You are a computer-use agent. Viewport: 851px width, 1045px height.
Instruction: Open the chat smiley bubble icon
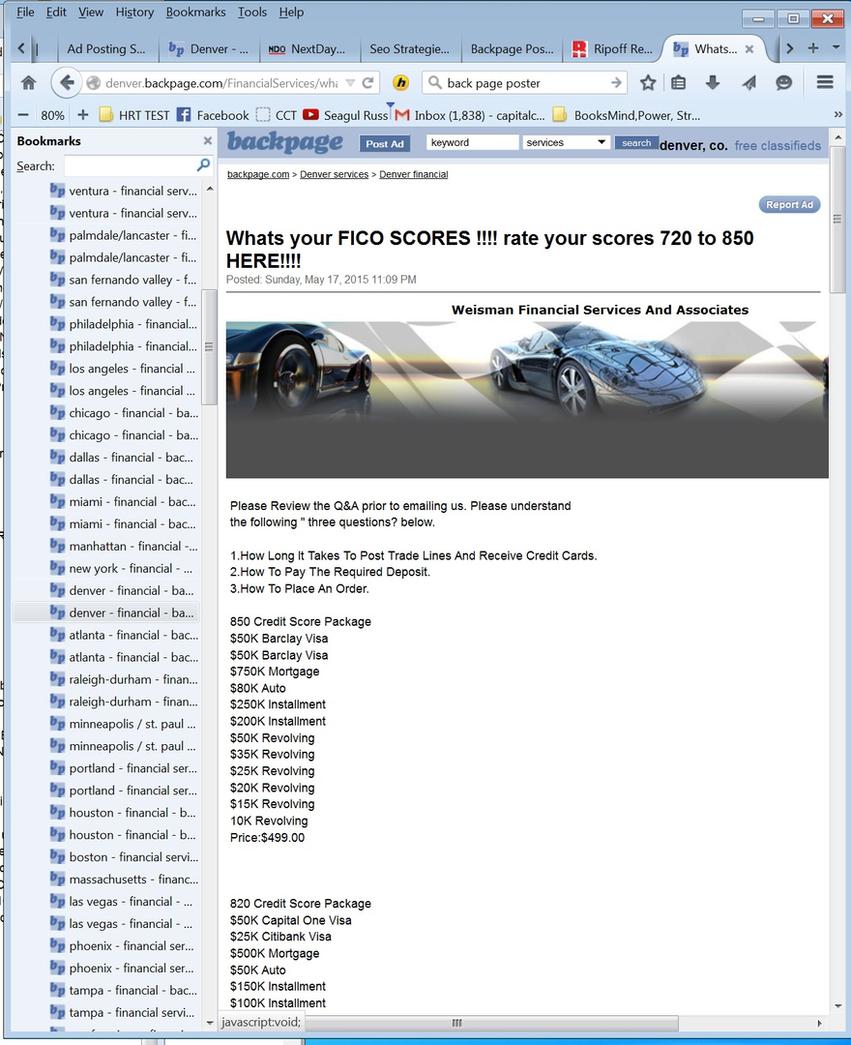pyautogui.click(x=784, y=83)
